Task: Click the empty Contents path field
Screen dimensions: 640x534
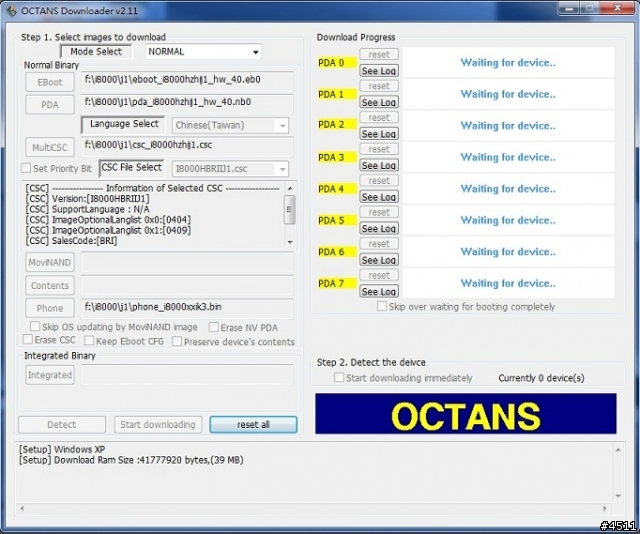Action: 187,285
